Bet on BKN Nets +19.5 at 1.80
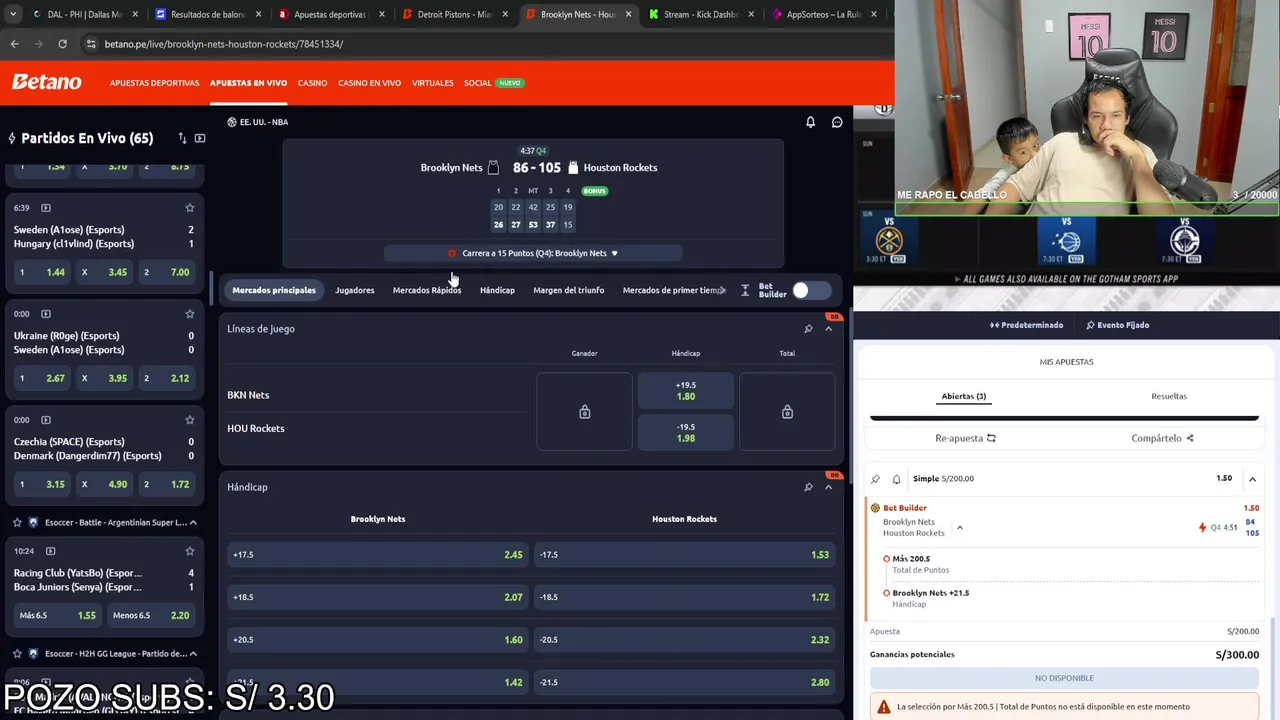 point(686,391)
